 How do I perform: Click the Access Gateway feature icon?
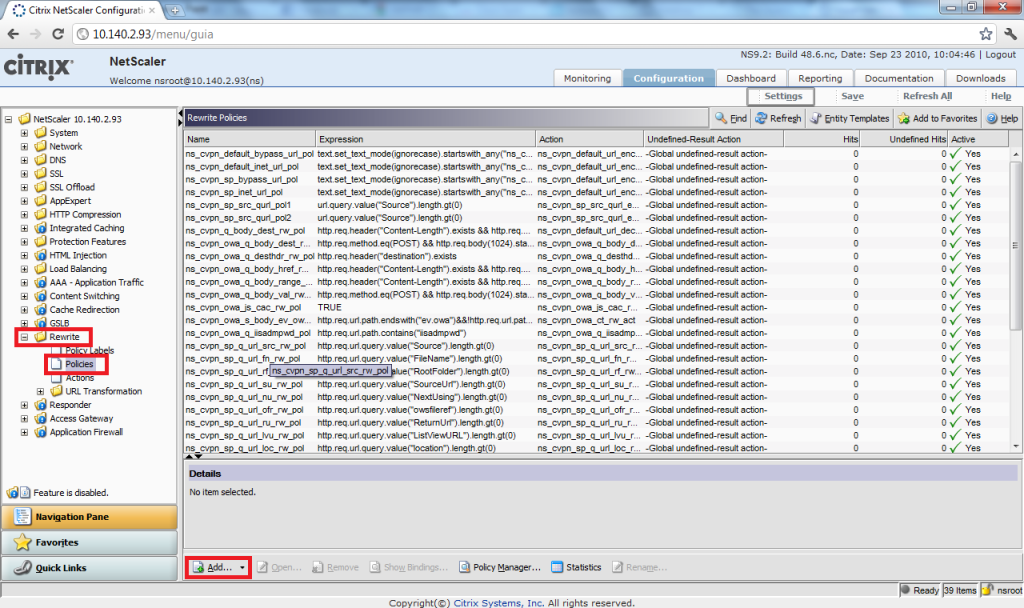point(40,419)
